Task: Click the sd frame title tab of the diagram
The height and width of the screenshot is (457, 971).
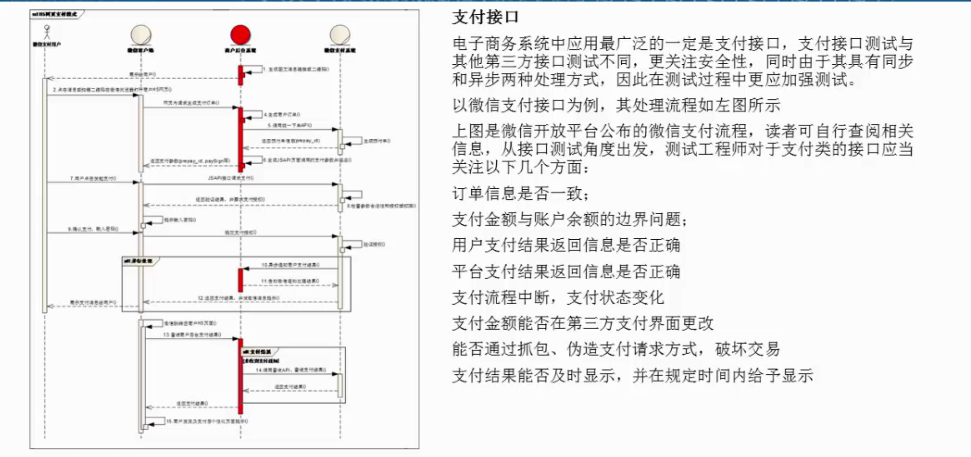Action: (57, 13)
